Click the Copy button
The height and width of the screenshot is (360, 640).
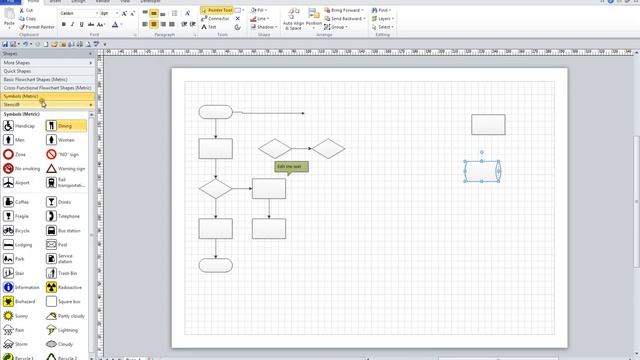click(28, 19)
